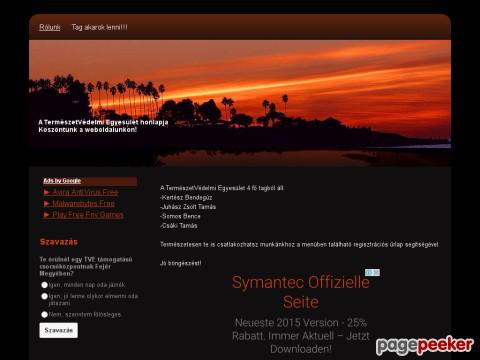The width and height of the screenshot is (480, 360).
Task: Open the Malwarebytes Free ad link
Action: point(83,203)
